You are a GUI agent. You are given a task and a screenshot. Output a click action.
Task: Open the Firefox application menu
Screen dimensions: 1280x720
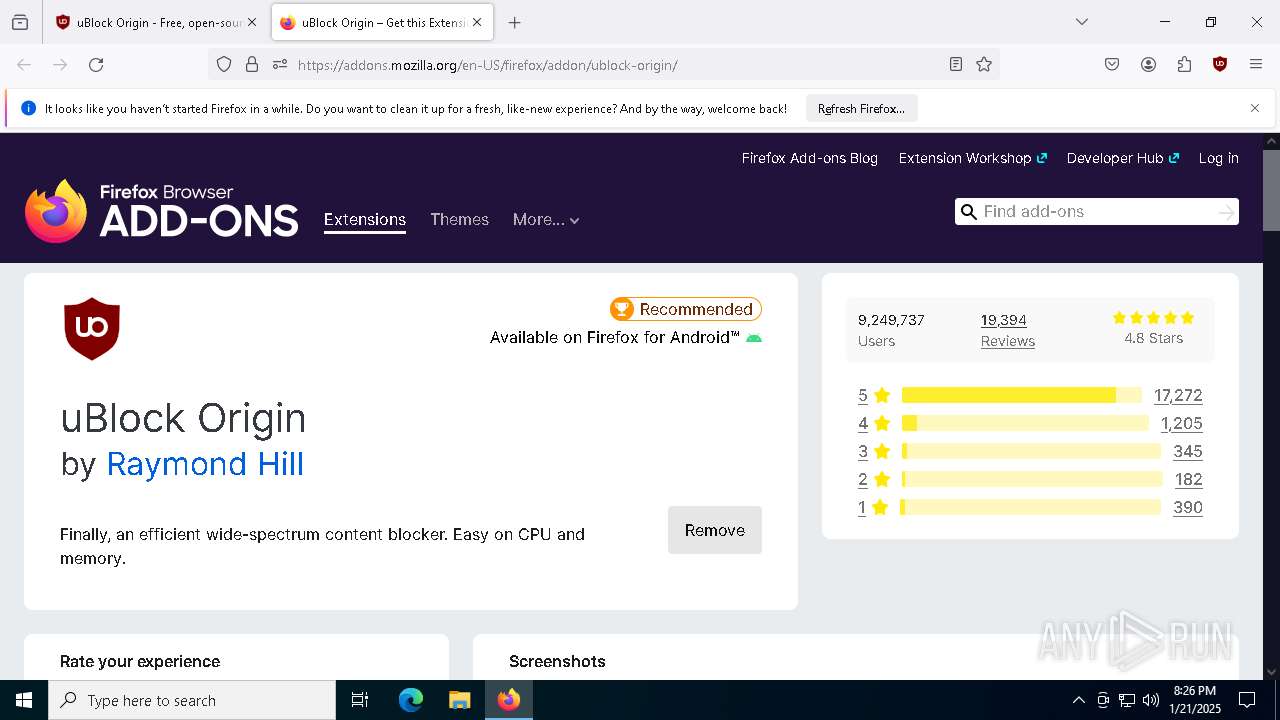tap(1256, 65)
